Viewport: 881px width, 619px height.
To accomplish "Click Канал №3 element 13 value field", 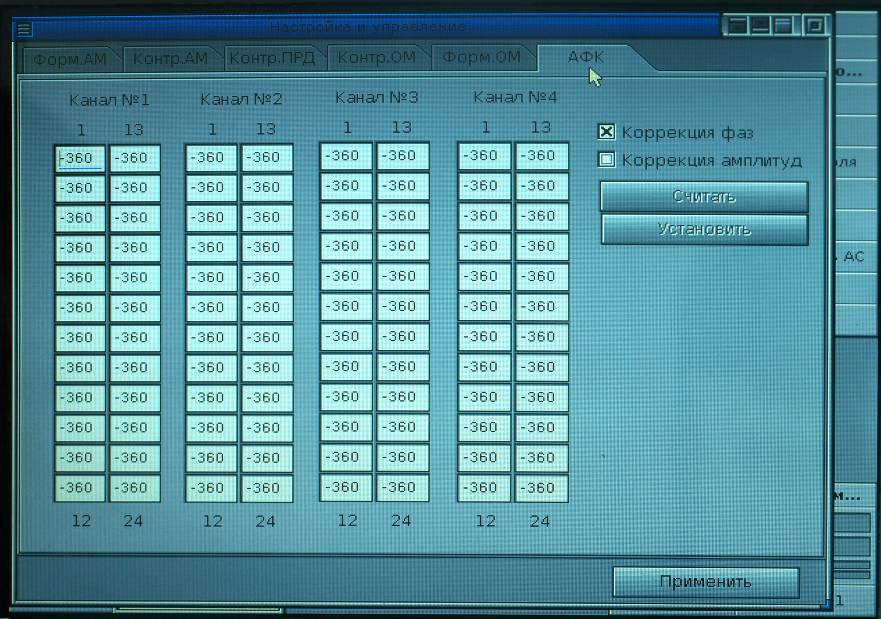I will point(403,156).
